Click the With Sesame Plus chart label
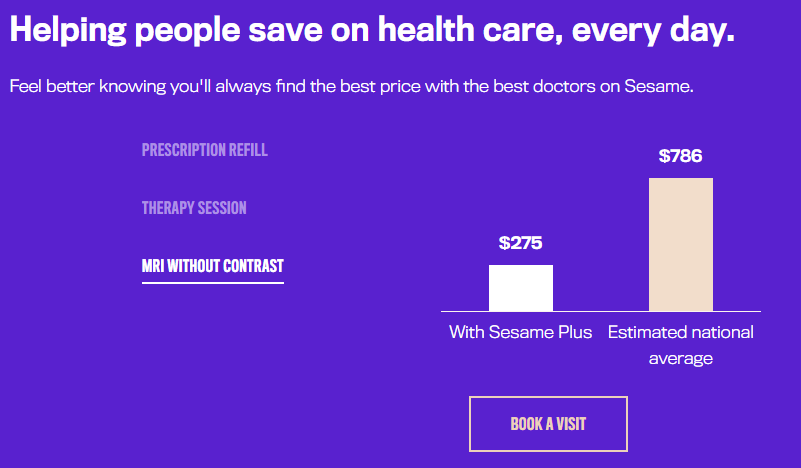This screenshot has height=468, width=801. click(521, 332)
